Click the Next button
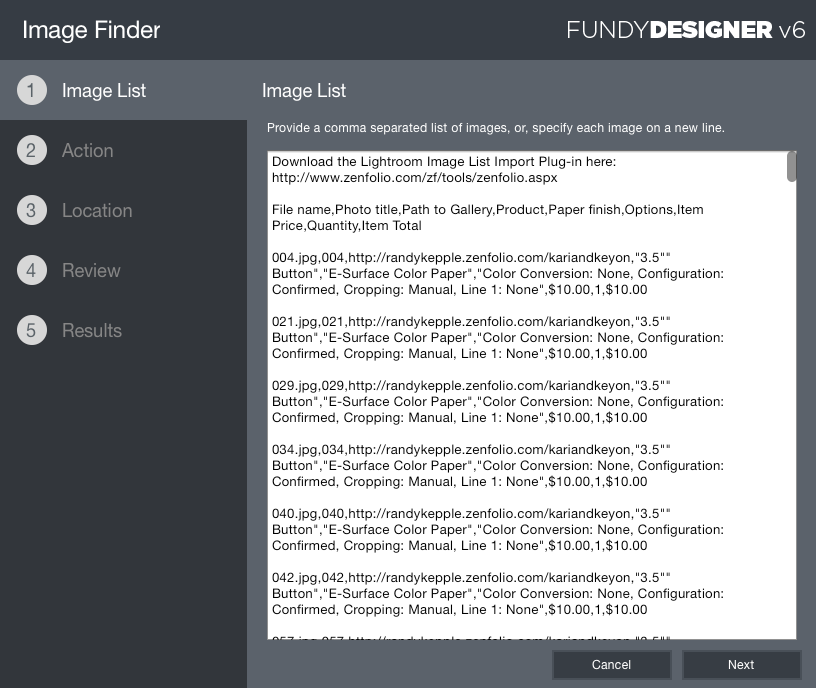 click(741, 665)
